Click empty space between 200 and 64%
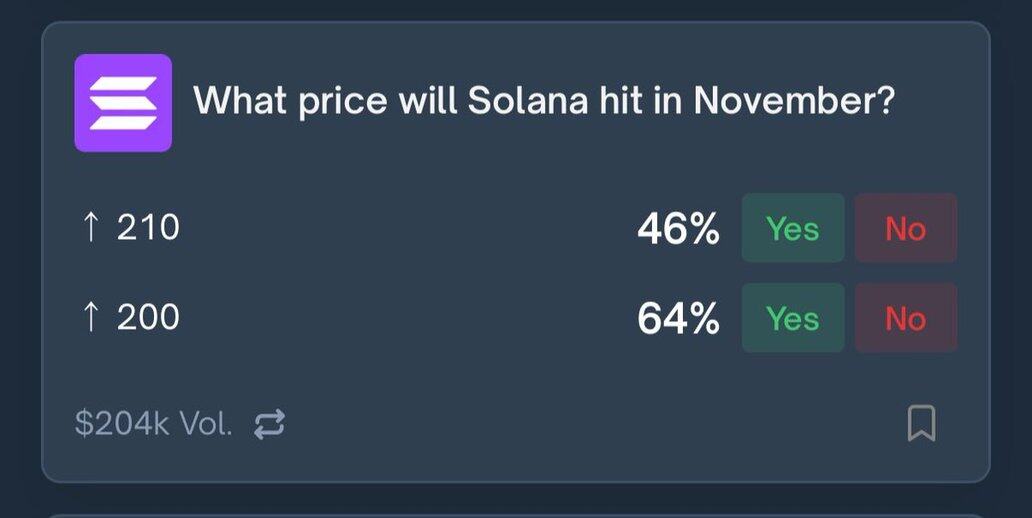 click(x=400, y=318)
